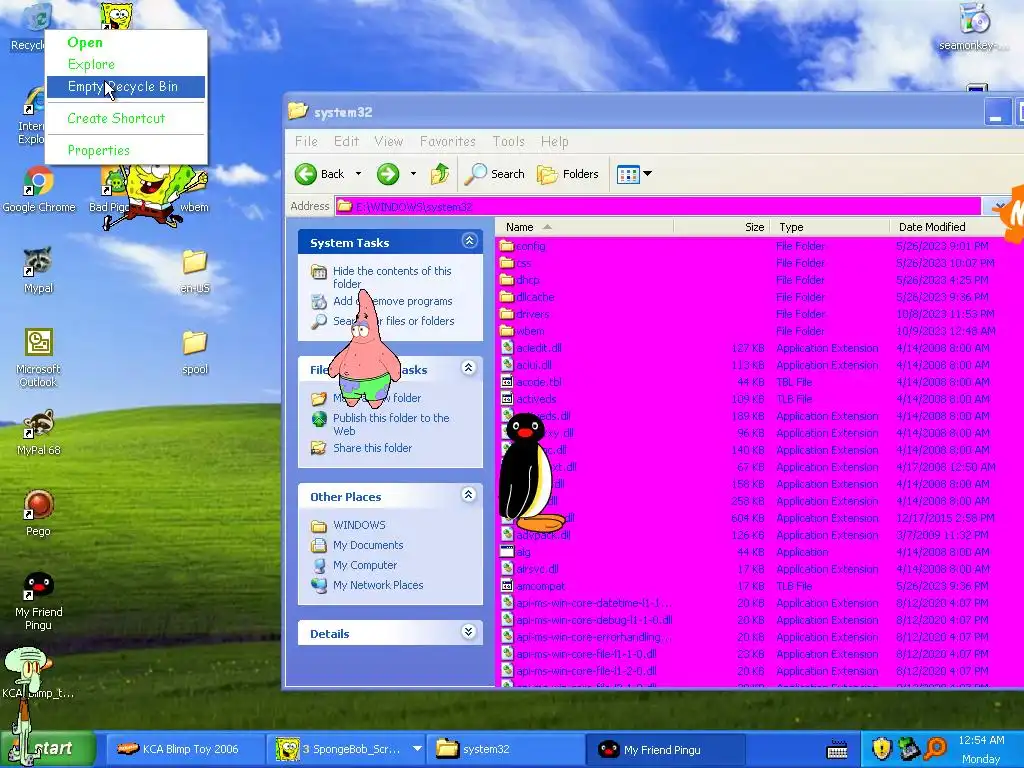Click the orange magnifier tray icon
The image size is (1024, 768).
(x=935, y=748)
